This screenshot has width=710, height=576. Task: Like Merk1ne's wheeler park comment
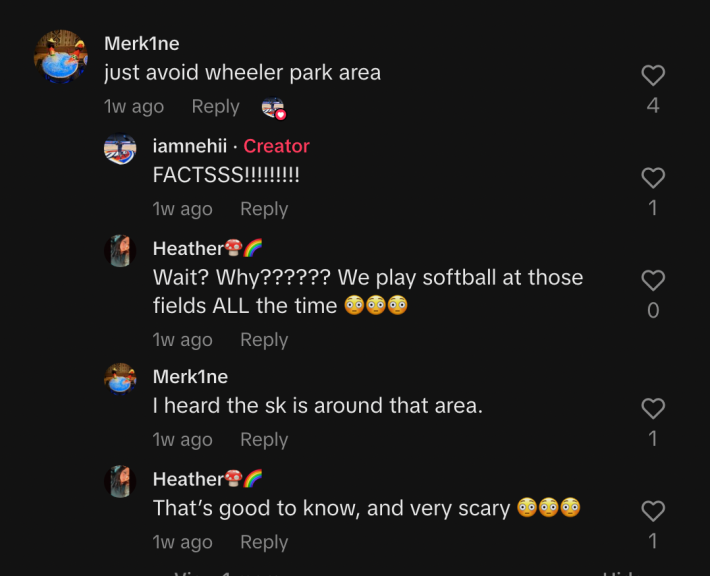tap(653, 75)
